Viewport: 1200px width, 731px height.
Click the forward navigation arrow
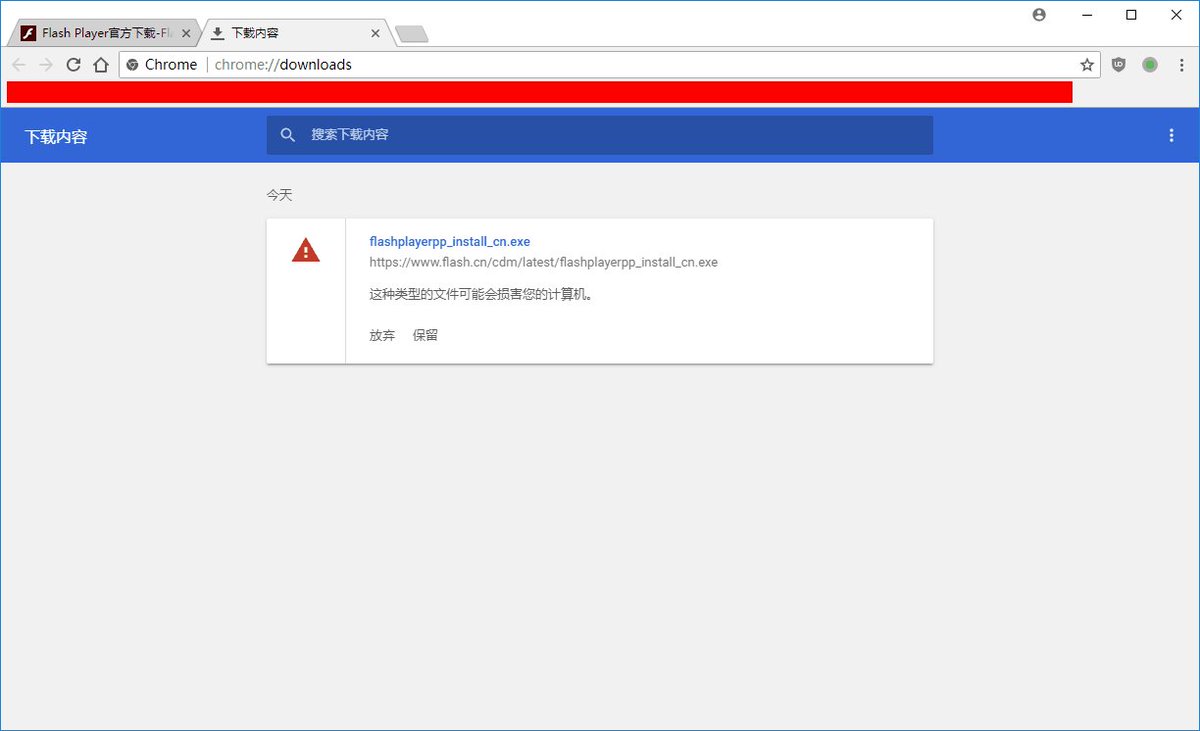[46, 64]
